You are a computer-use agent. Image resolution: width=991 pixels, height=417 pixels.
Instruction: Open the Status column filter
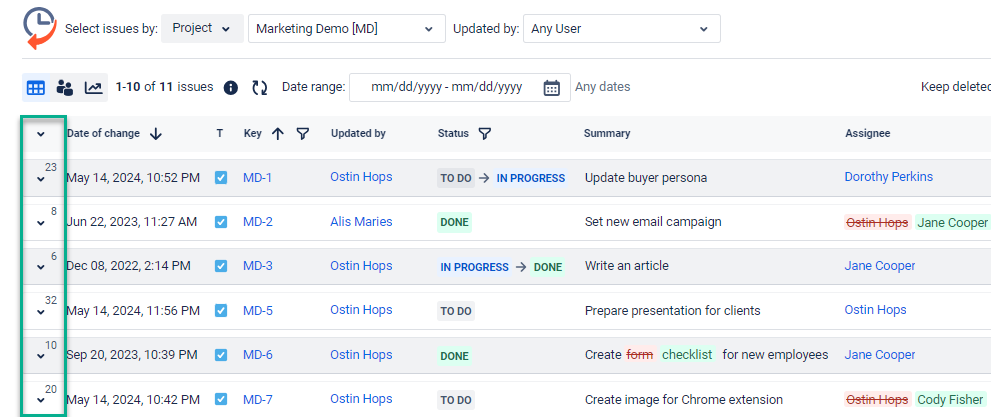click(x=485, y=133)
